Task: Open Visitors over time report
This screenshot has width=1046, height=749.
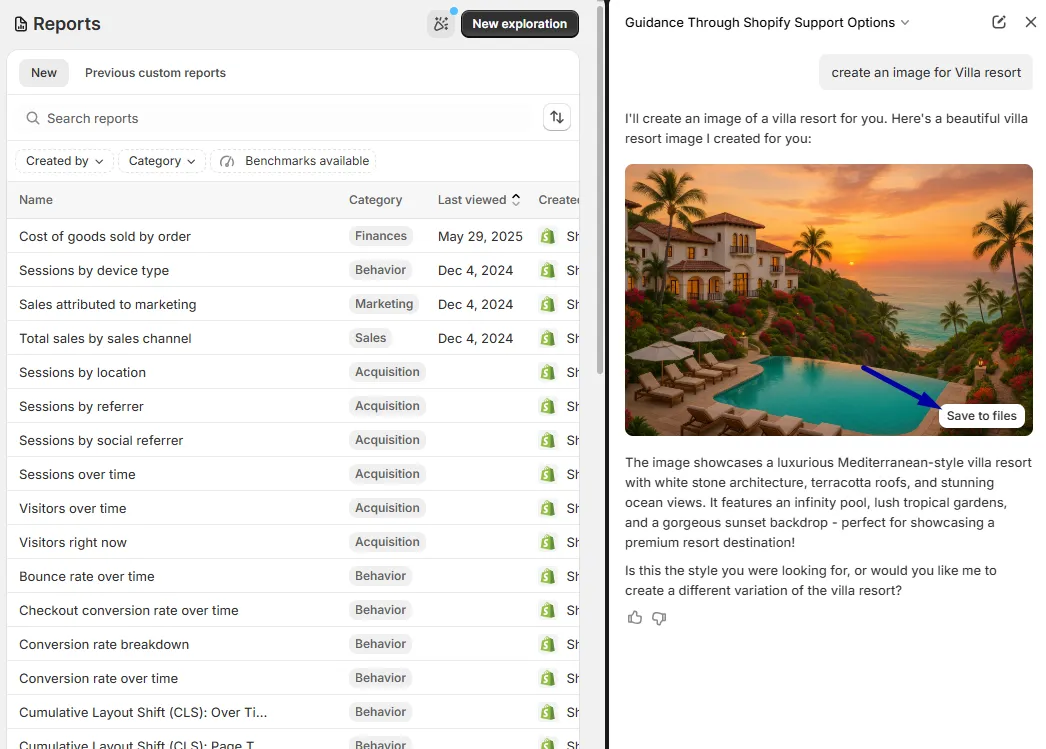Action: pos(73,508)
